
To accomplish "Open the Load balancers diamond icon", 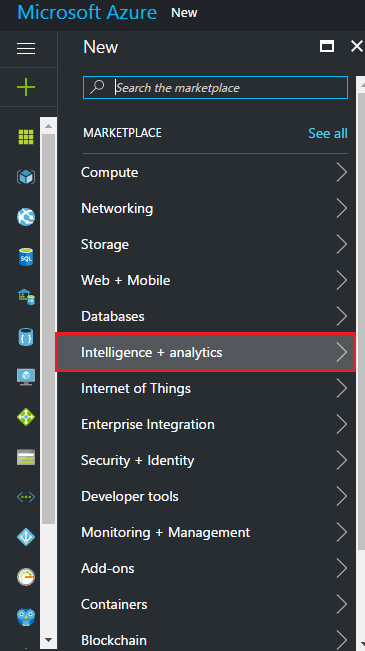I will pyautogui.click(x=26, y=417).
